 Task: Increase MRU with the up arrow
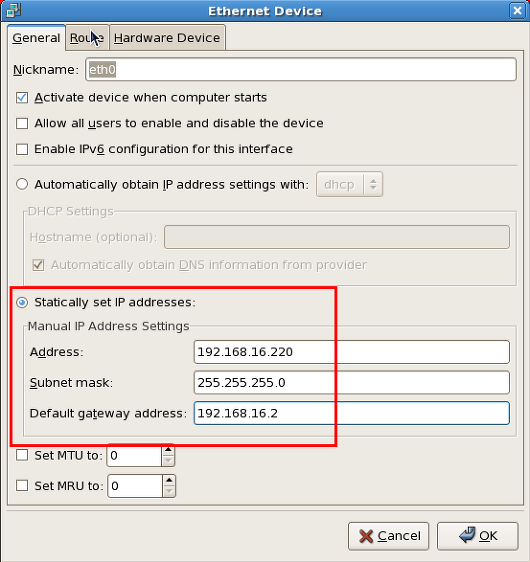(x=169, y=480)
